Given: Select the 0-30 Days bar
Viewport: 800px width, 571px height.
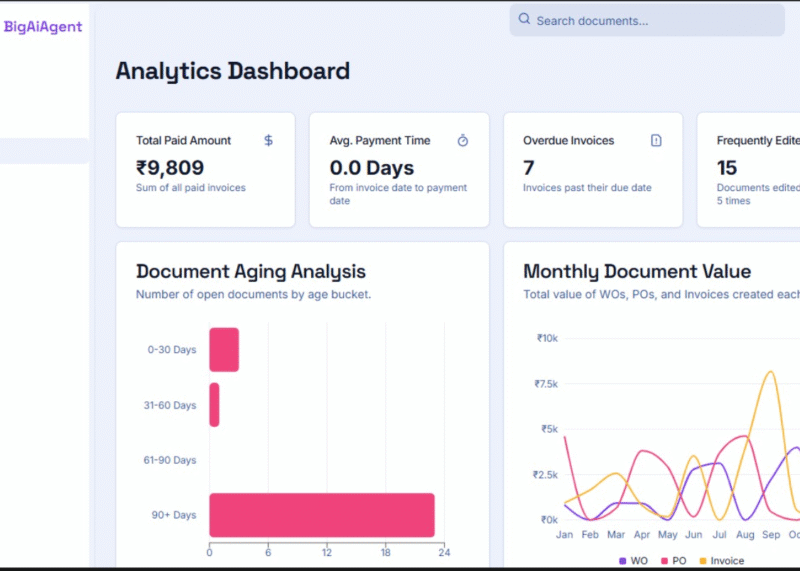Looking at the screenshot, I should [x=223, y=350].
